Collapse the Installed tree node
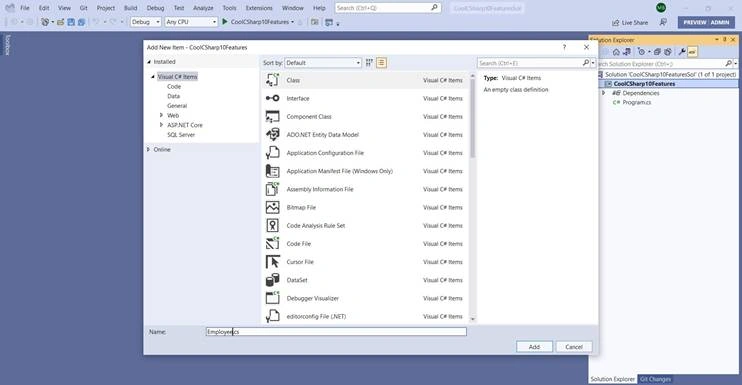The width and height of the screenshot is (742, 385). [x=149, y=62]
